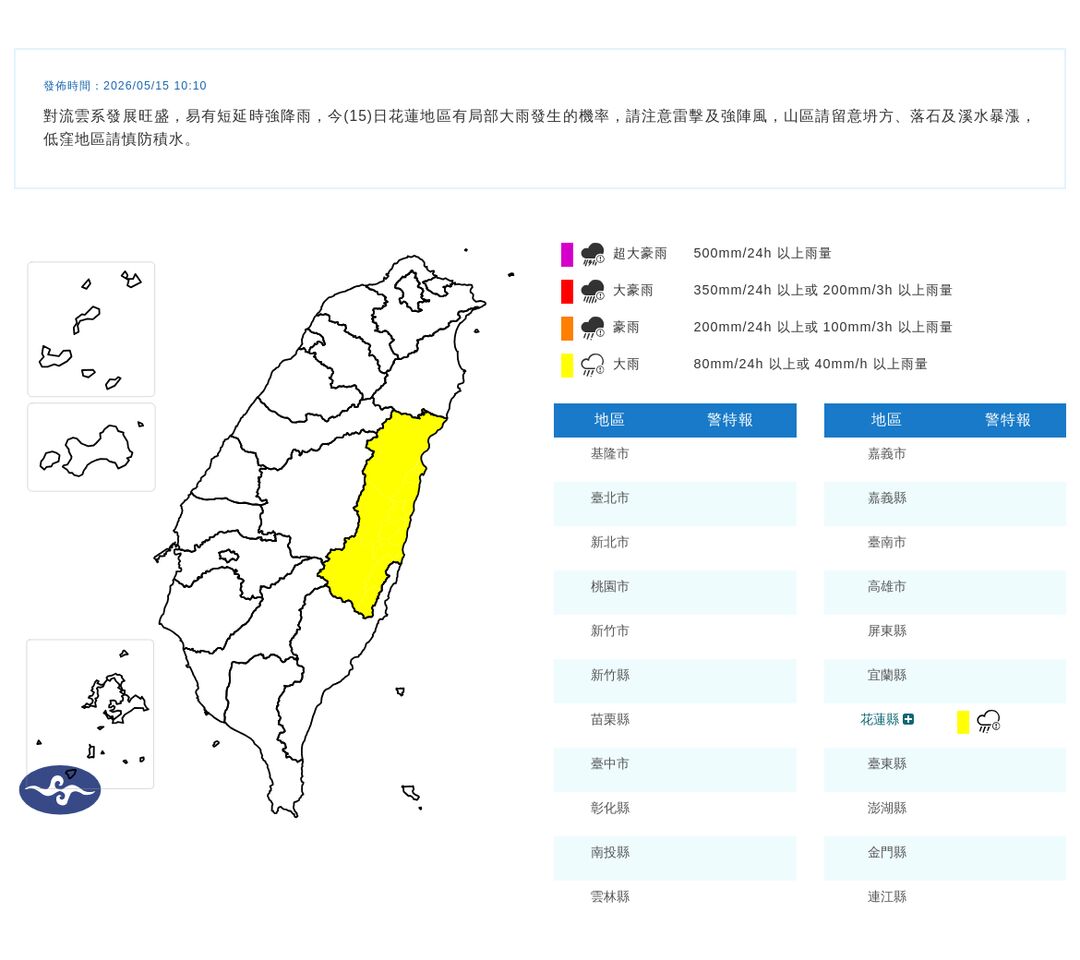Click the 發佈時間 2026/05/15 10:10 text
Screen dimensions: 1080x960
coord(125,85)
